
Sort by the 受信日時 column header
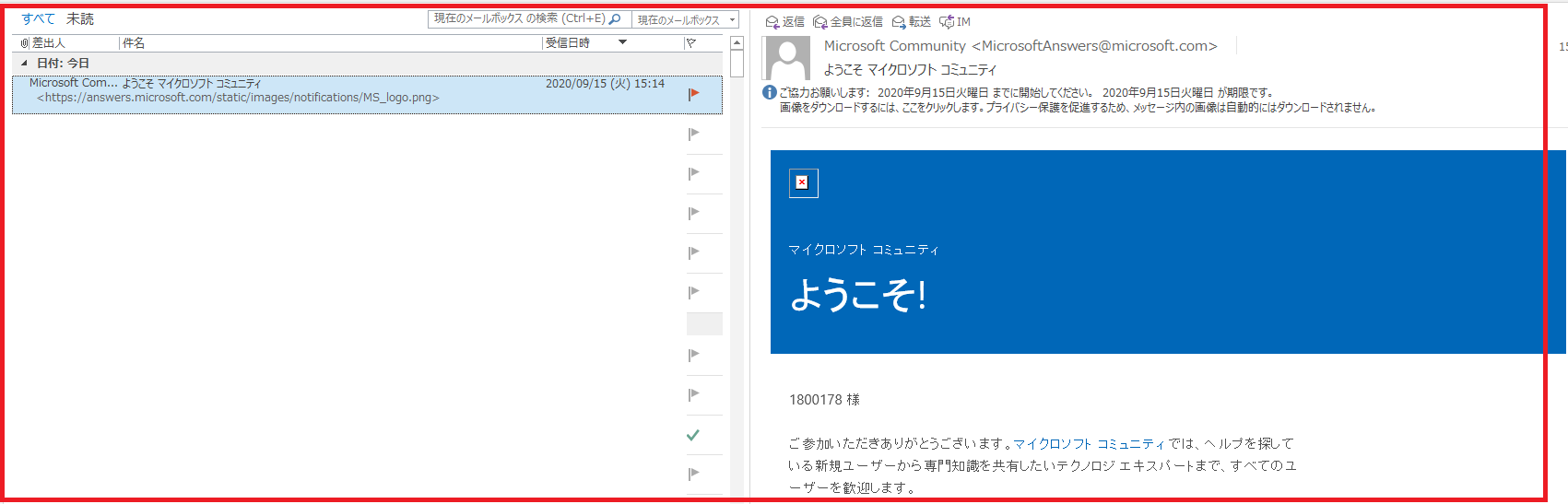click(x=568, y=43)
